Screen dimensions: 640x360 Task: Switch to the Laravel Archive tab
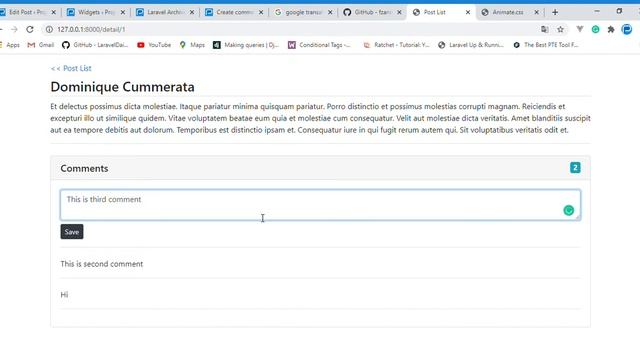pyautogui.click(x=165, y=12)
